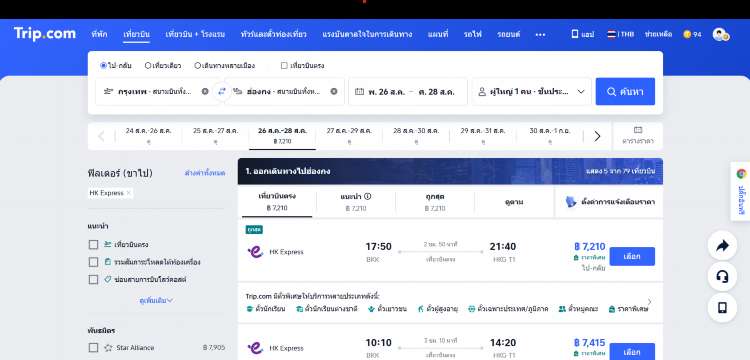Click the ฿7,210 price on first flight
Image resolution: width=750 pixels, height=360 pixels.
pyautogui.click(x=590, y=247)
